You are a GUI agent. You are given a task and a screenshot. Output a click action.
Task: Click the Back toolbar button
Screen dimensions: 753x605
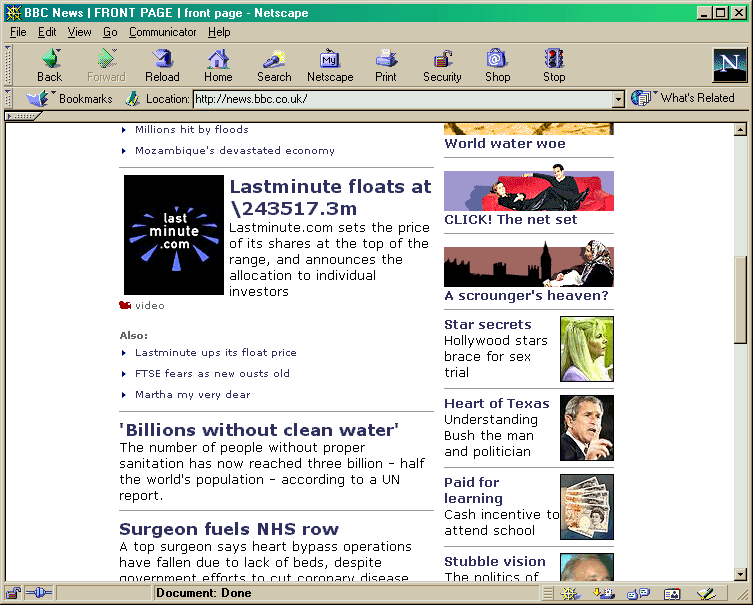point(49,66)
